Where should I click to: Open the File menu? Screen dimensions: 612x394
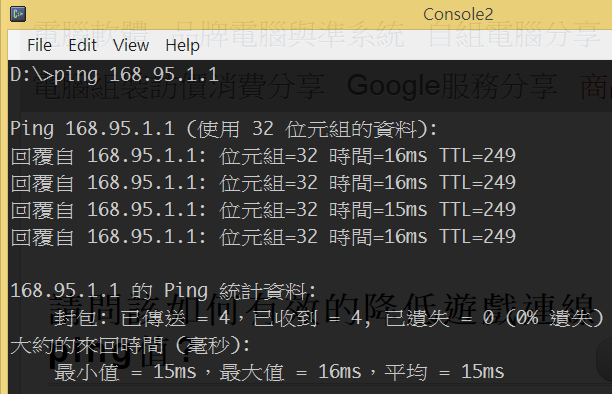39,45
